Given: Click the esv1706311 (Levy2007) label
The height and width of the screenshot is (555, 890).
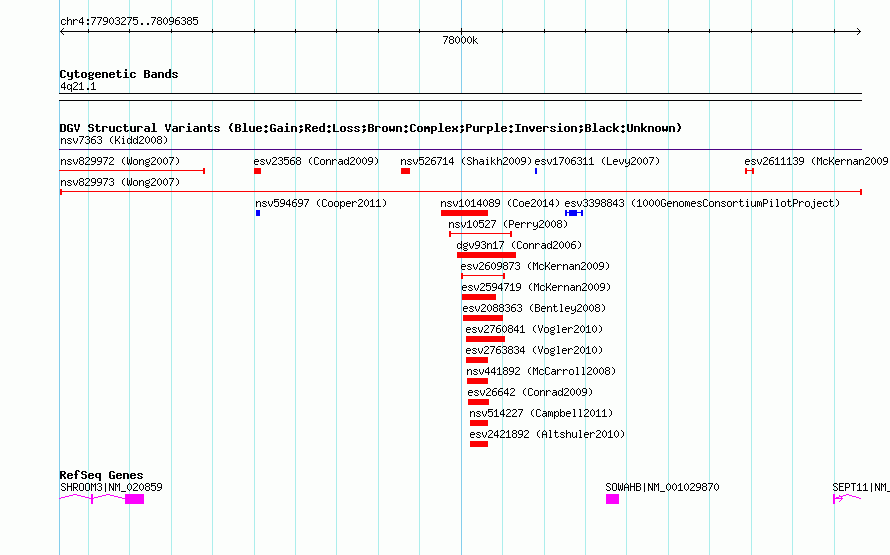Looking at the screenshot, I should pos(597,161).
